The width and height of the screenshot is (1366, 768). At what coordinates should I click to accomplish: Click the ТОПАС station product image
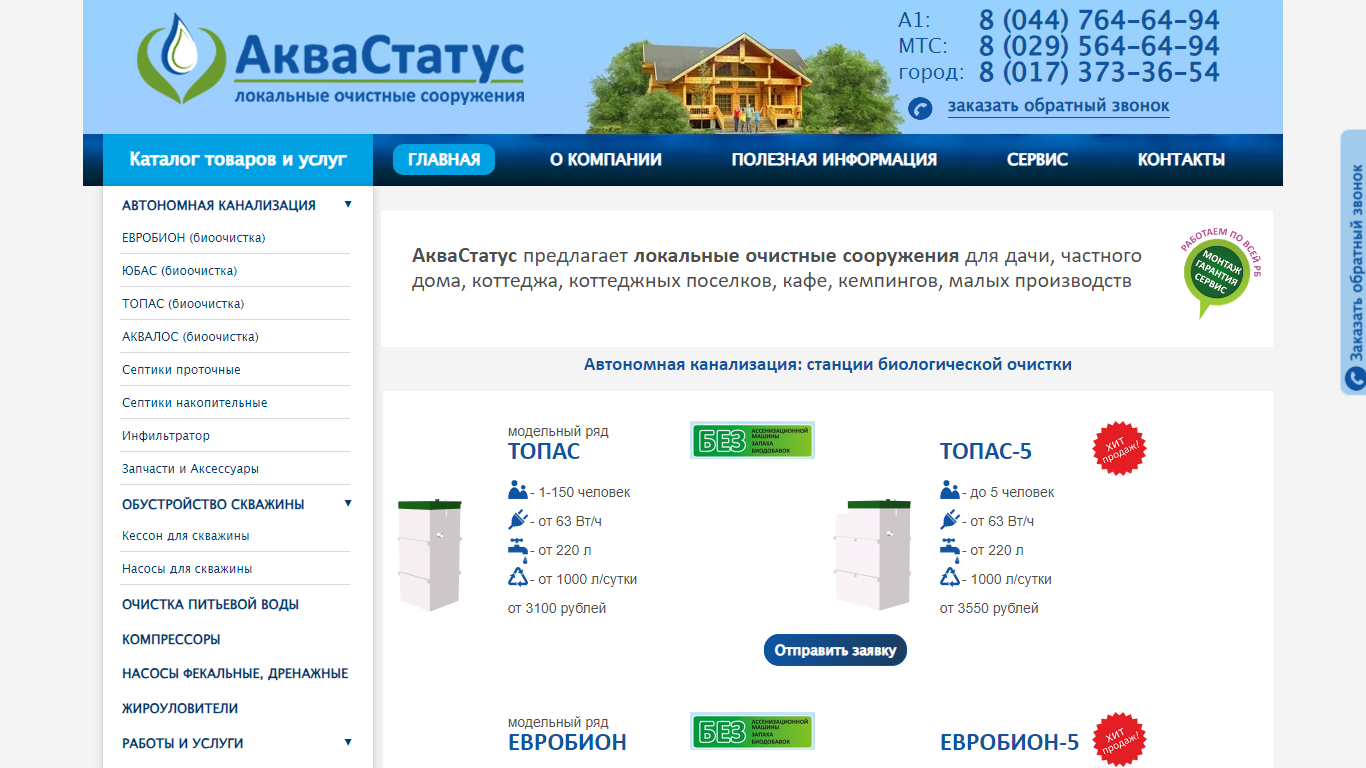coord(430,554)
